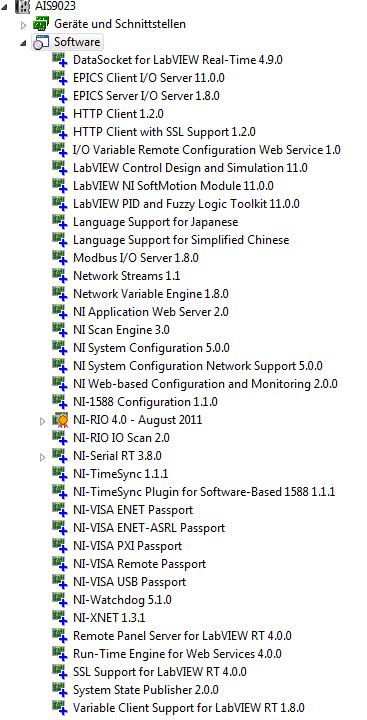This screenshot has width=367, height=720.
Task: Expand NI-RIO 4.0 - August 2011
Action: tap(42, 421)
